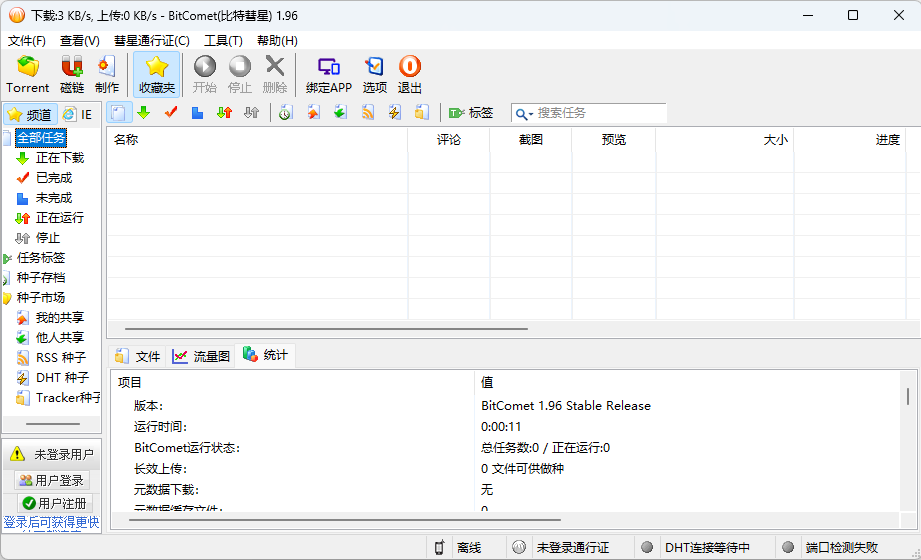The height and width of the screenshot is (560, 921).
Task: Click into the 搜索任务 search field
Action: (x=598, y=113)
